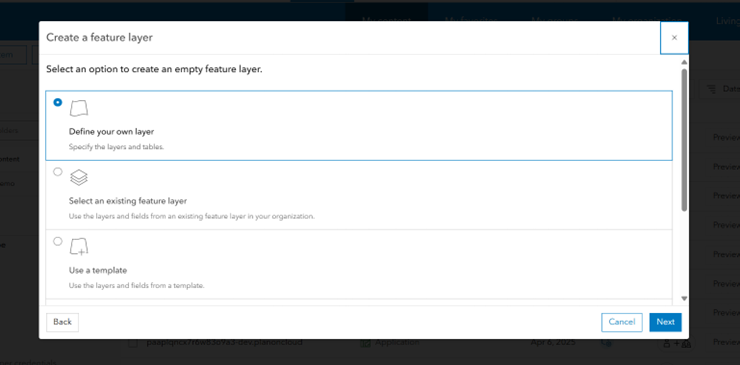Click the dialog scrollbar down arrow
Viewport: 740px width, 365px height.
(x=684, y=298)
